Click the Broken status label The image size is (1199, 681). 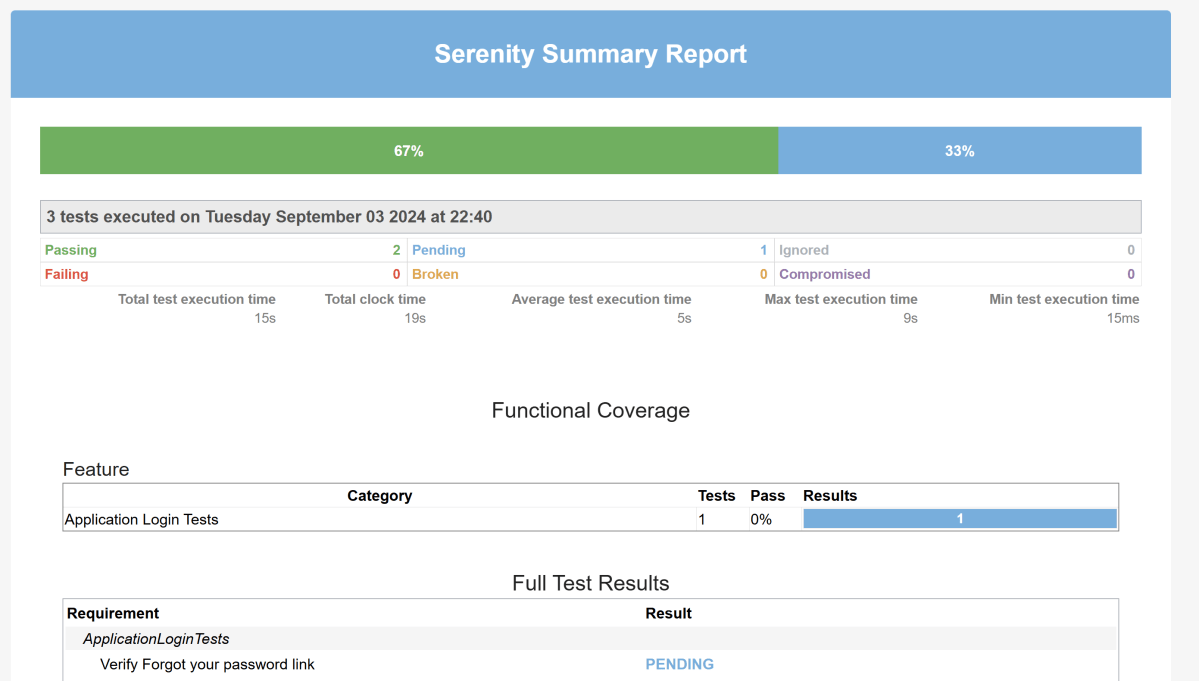pyautogui.click(x=435, y=274)
